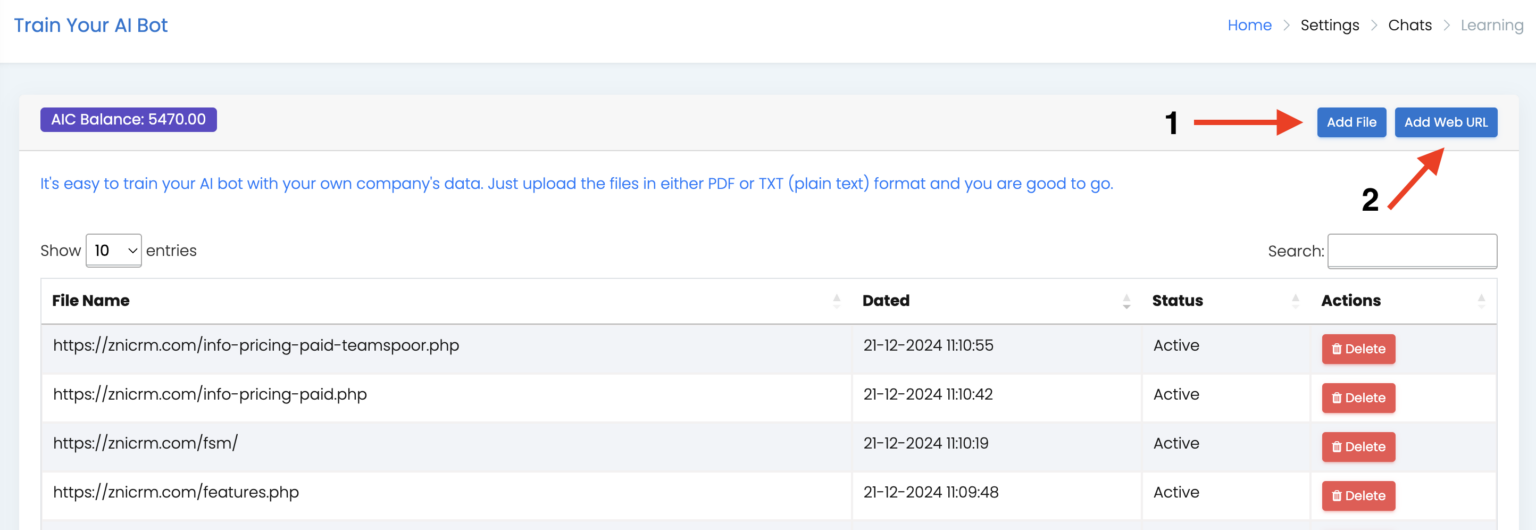Image resolution: width=1536 pixels, height=530 pixels.
Task: Click the AIC Balance badge
Action: [128, 119]
